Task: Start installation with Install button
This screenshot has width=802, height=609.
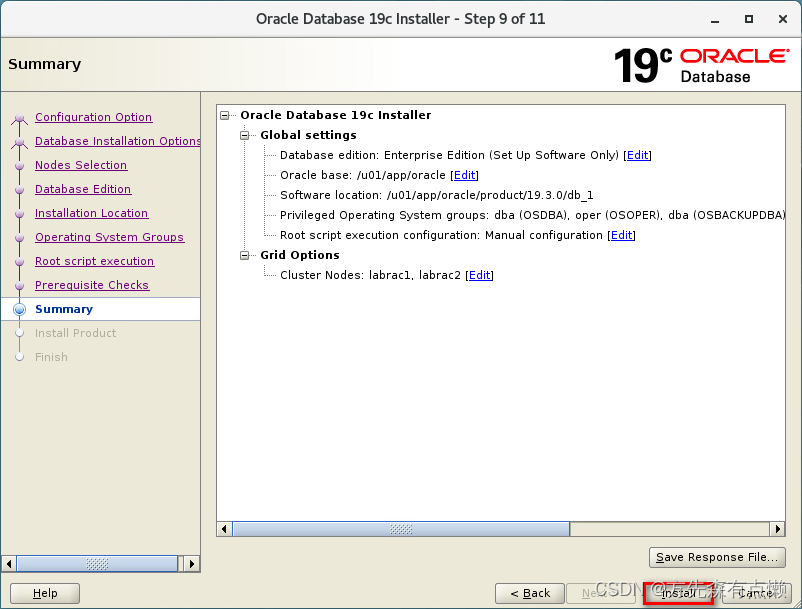Action: (678, 593)
